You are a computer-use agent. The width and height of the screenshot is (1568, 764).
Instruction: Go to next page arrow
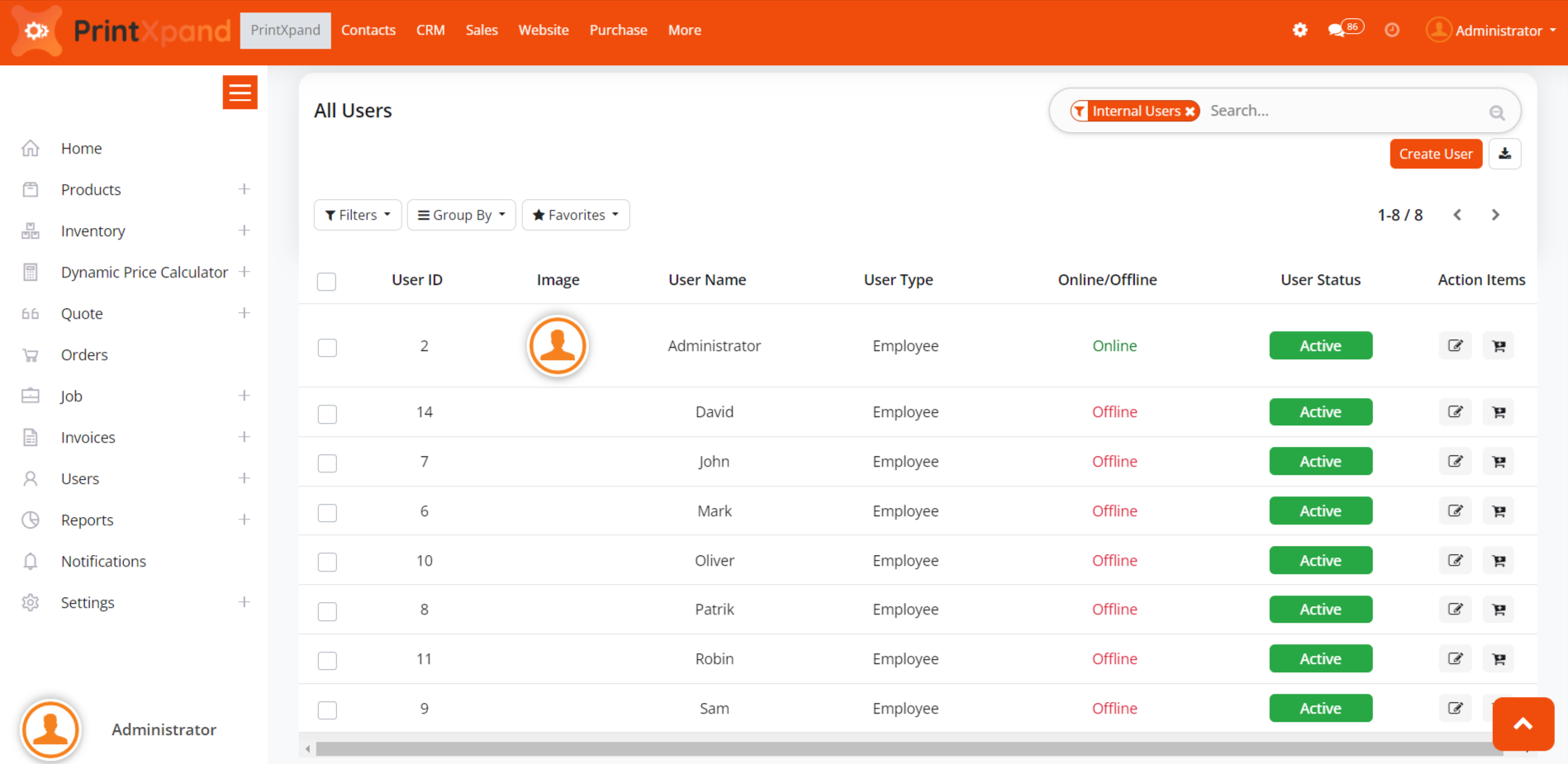1494,215
